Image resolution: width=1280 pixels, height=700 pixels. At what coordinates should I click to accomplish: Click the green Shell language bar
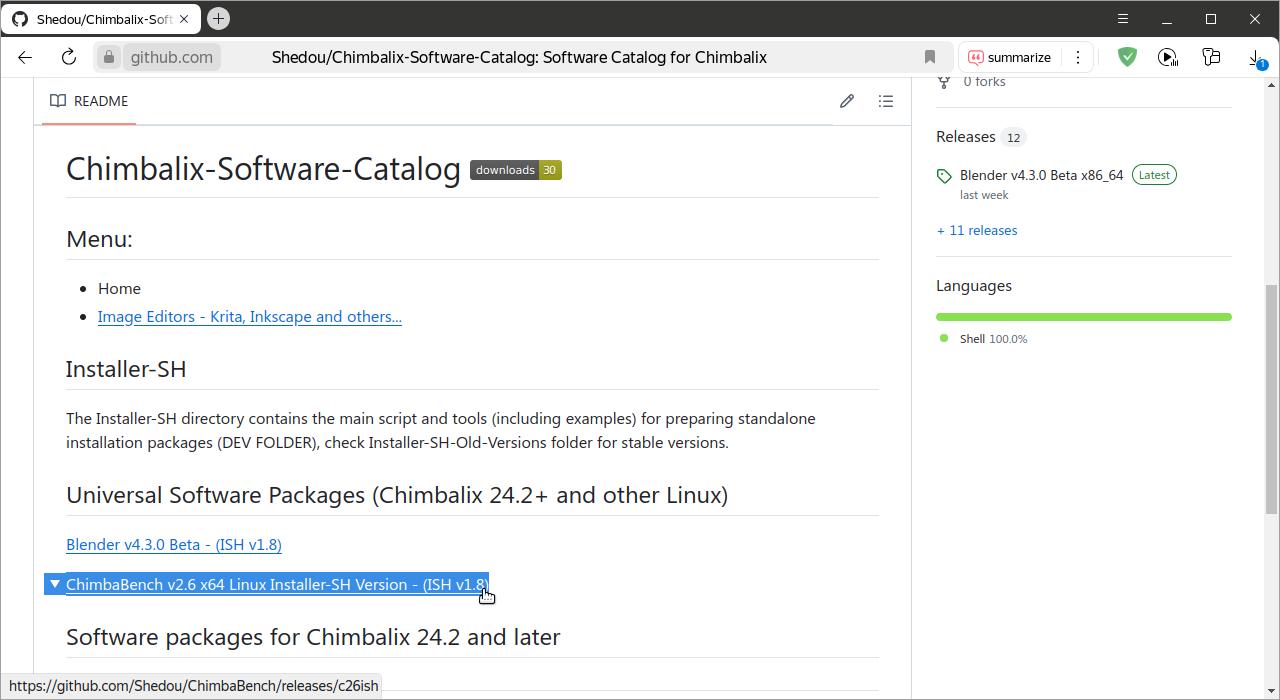coord(1084,317)
